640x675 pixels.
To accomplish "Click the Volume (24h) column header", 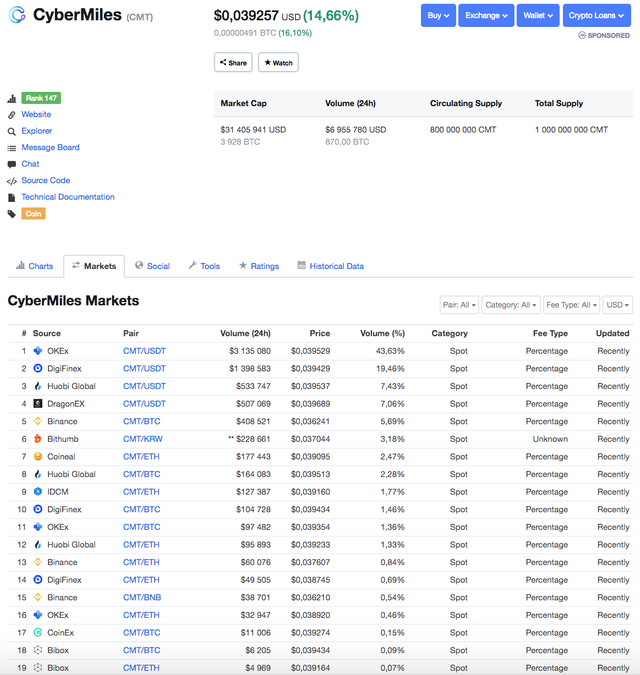I will (245, 333).
